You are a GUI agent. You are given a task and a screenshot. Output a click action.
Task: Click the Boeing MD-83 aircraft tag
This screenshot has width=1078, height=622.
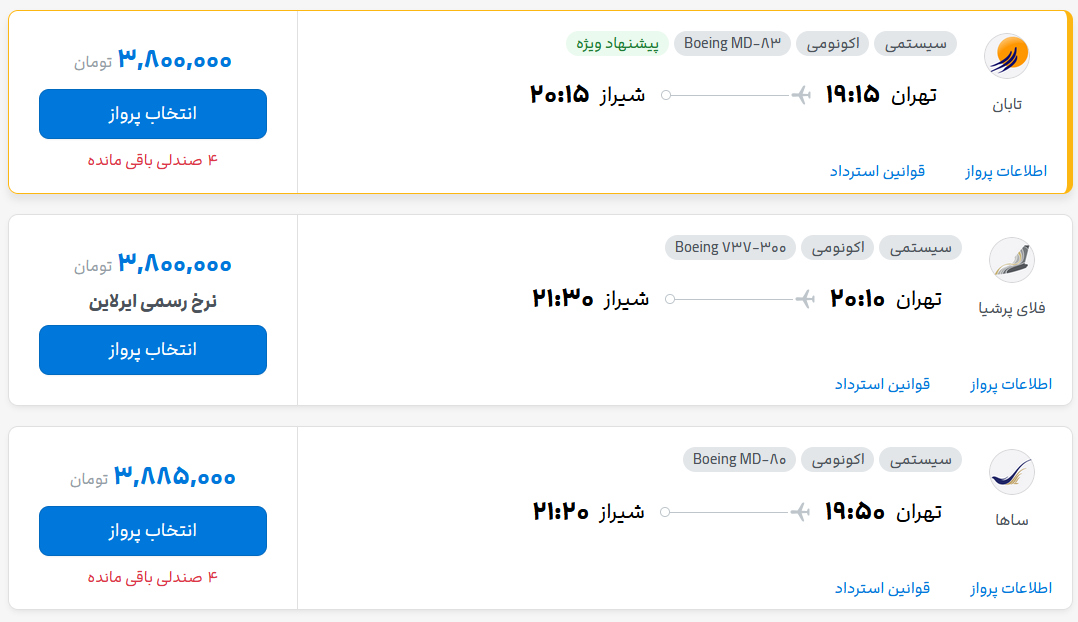[x=732, y=44]
